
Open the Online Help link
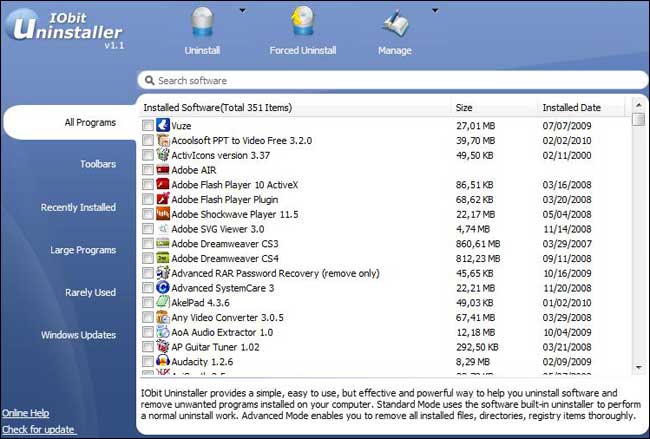point(27,413)
